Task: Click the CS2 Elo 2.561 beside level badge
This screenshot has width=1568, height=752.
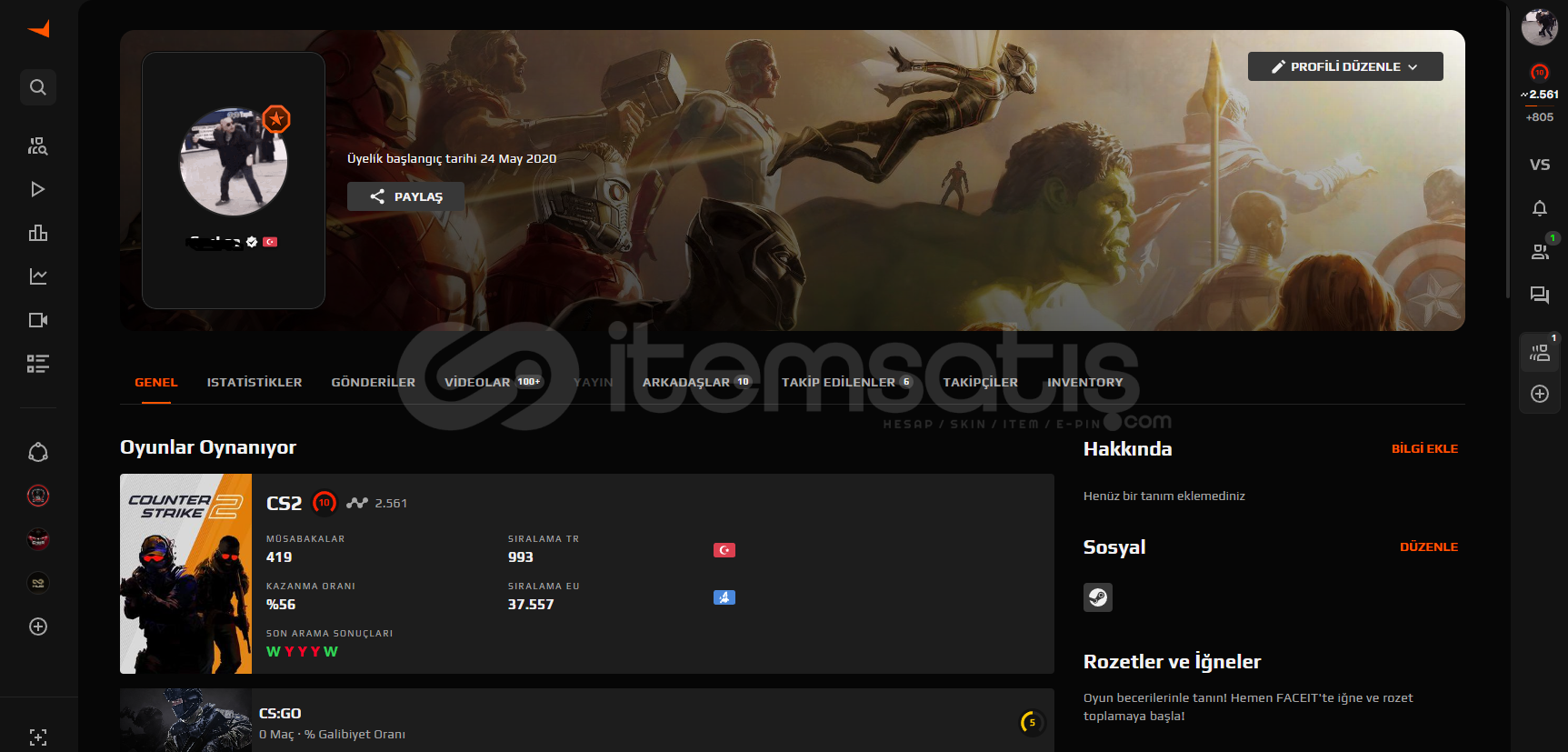Action: [x=391, y=503]
